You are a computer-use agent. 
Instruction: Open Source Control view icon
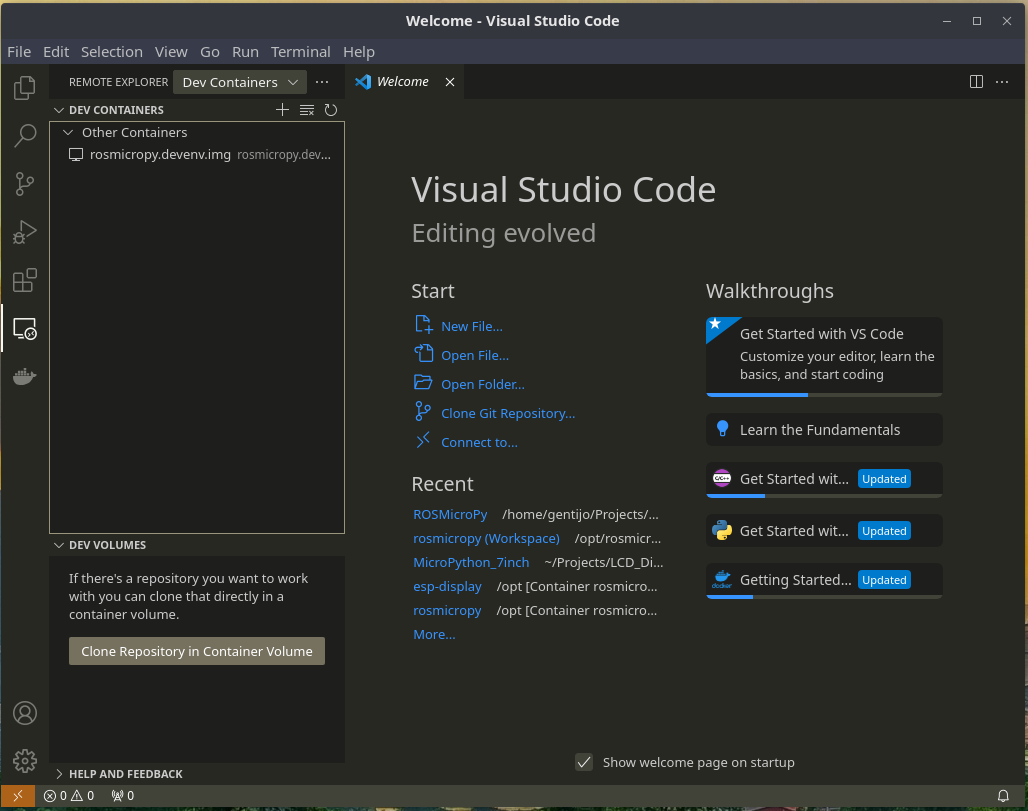pyautogui.click(x=24, y=184)
